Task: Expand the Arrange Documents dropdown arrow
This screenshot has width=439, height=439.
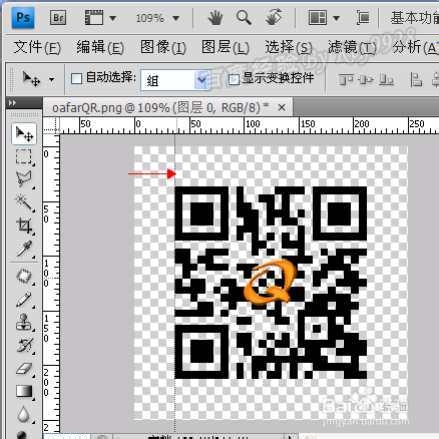Action: click(x=336, y=18)
